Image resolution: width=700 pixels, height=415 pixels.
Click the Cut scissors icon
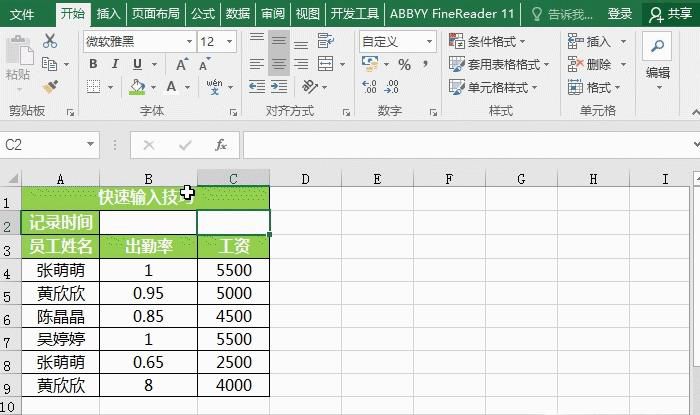[50, 41]
